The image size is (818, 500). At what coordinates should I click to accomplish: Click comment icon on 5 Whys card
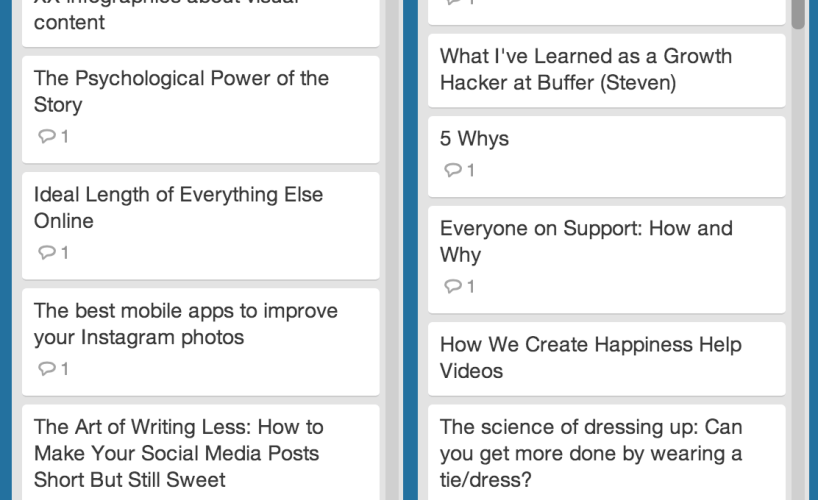(453, 170)
